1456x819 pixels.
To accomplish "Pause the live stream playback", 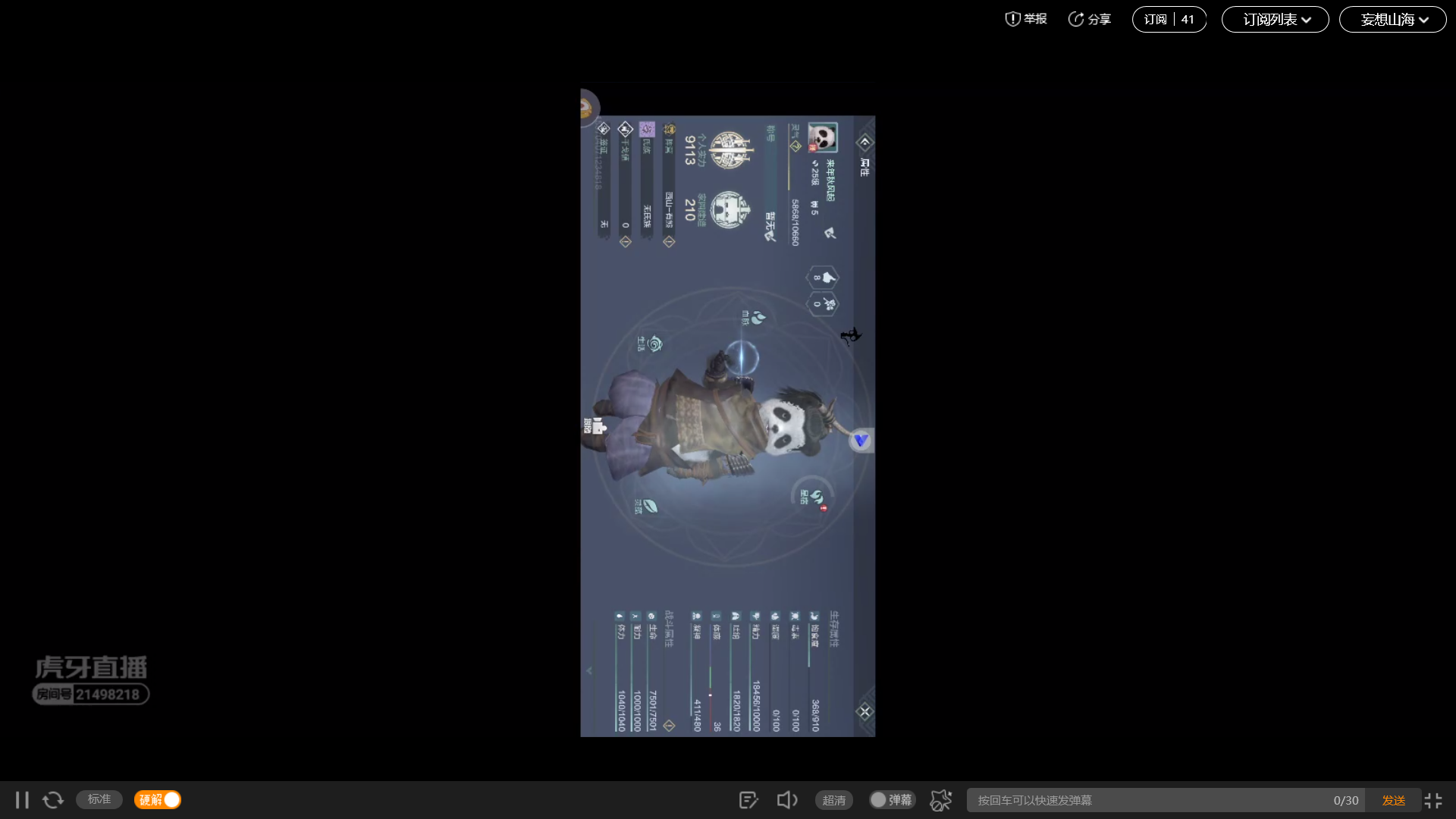I will tap(22, 800).
